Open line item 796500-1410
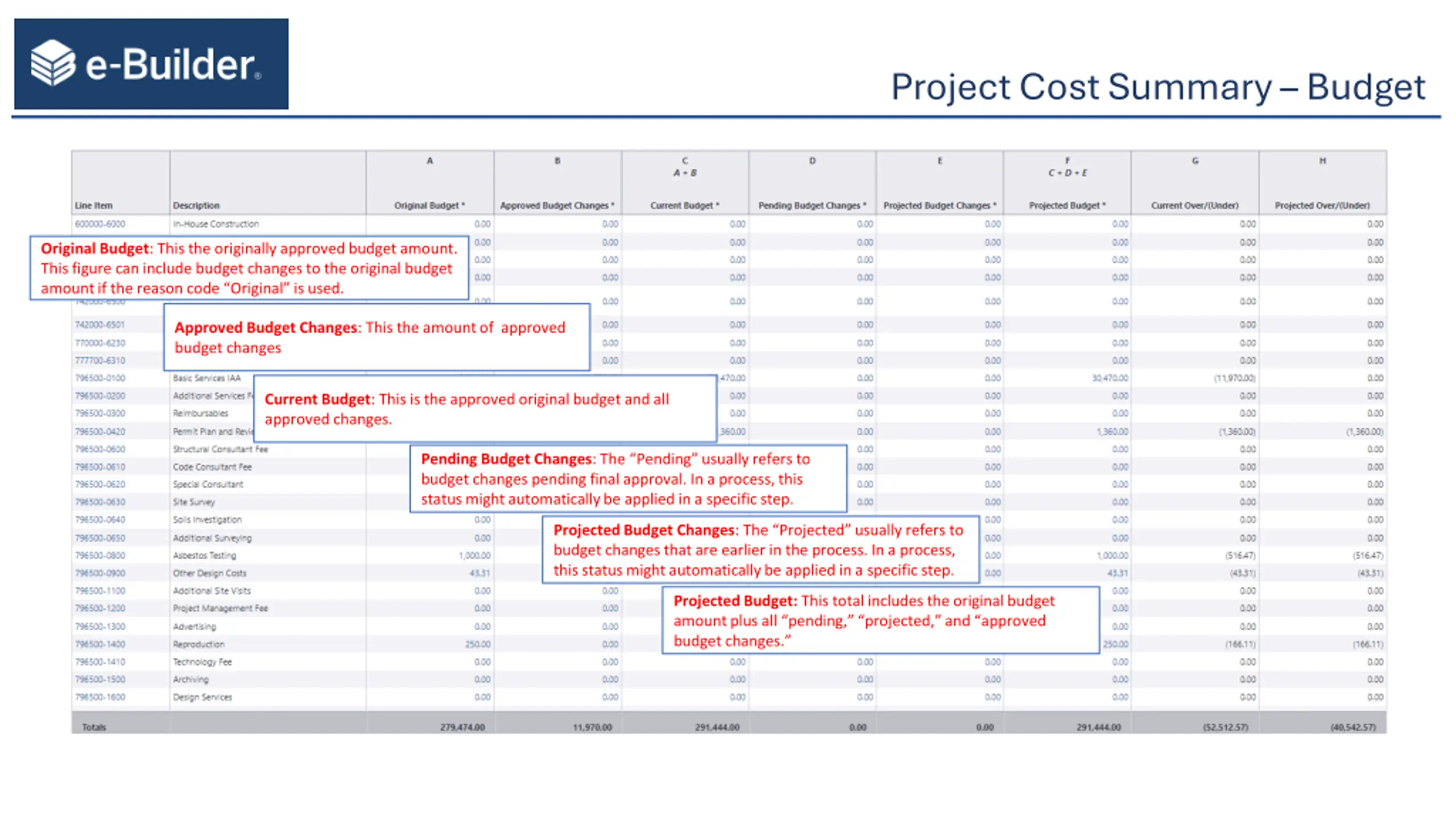This screenshot has height=819, width=1456. point(100,662)
